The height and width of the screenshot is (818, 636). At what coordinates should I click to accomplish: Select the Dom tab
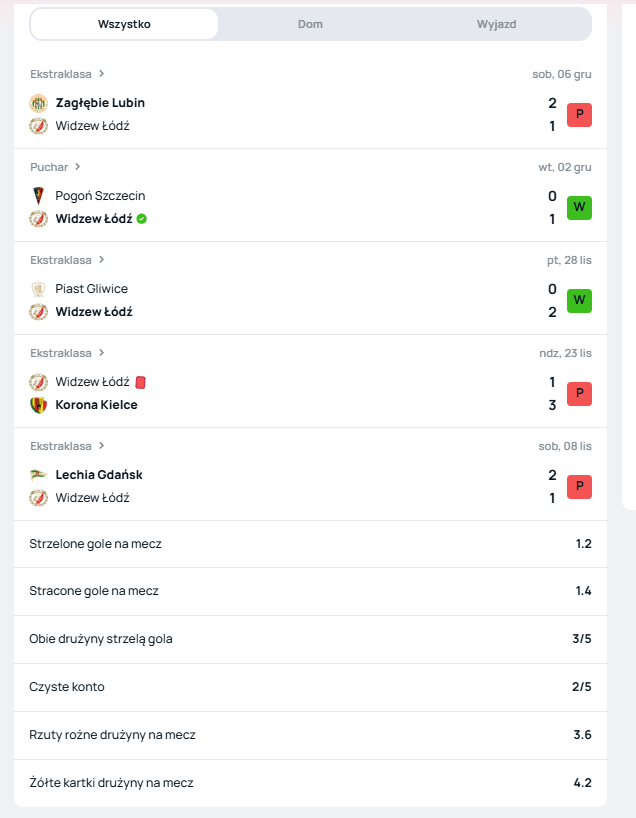(x=310, y=24)
